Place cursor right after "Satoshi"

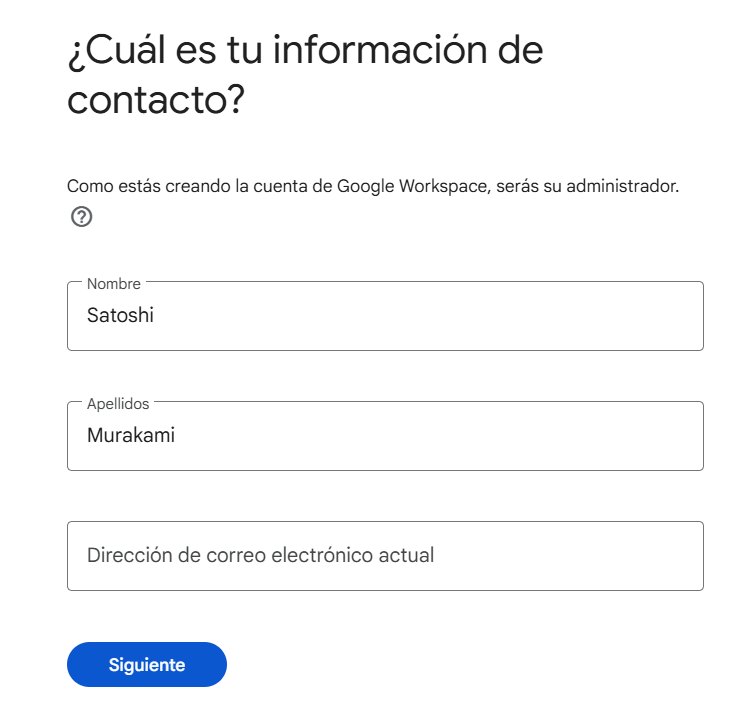[155, 315]
